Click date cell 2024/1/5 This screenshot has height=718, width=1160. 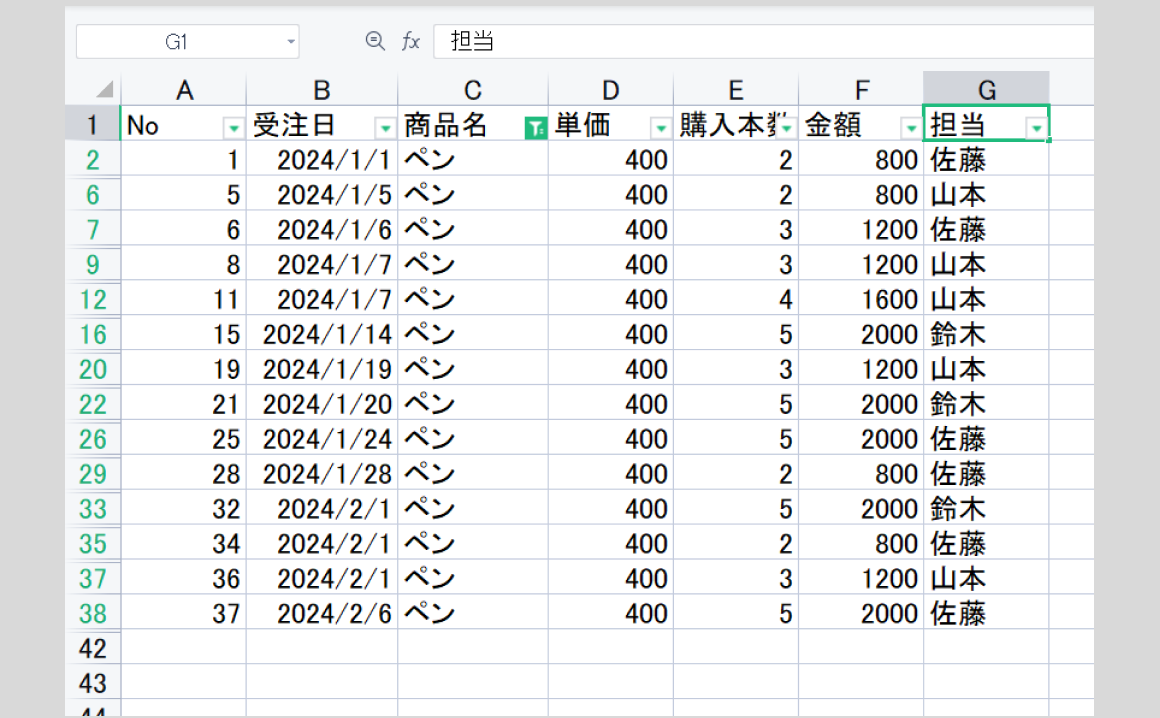[322, 194]
